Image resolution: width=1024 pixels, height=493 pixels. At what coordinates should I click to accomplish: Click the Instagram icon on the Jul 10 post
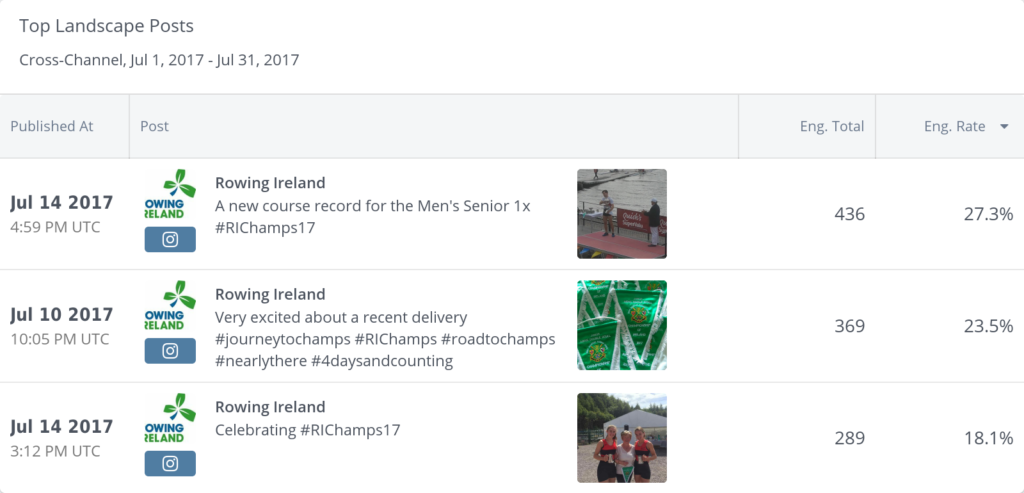tap(170, 351)
